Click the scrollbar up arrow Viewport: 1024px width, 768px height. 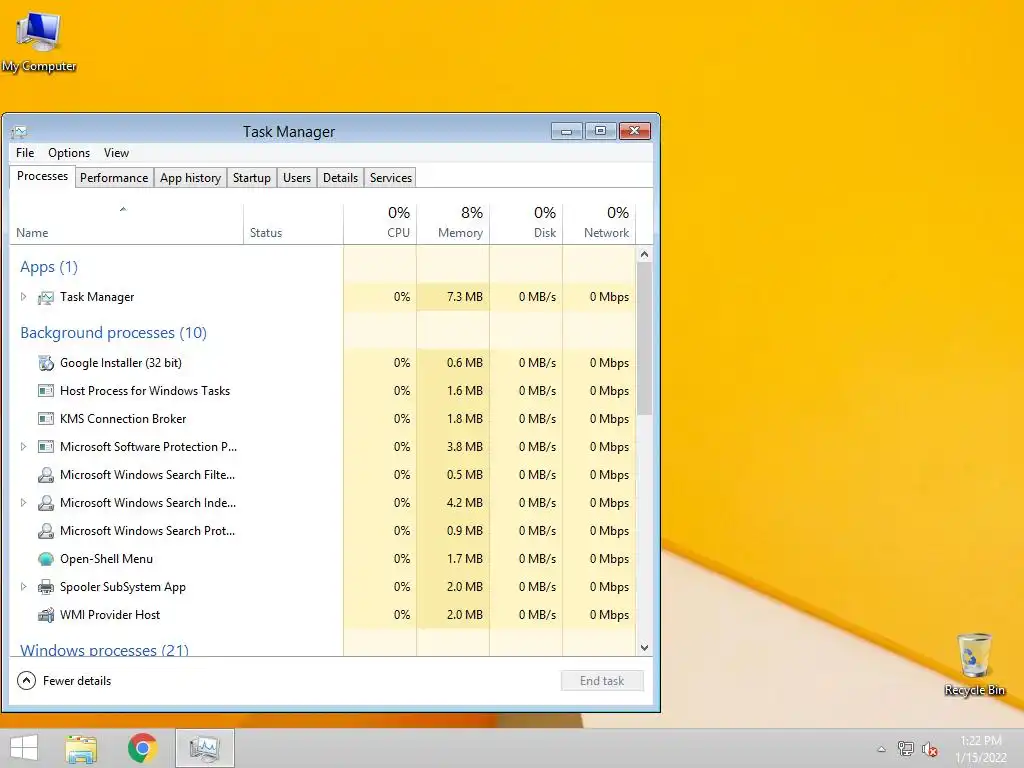645,255
